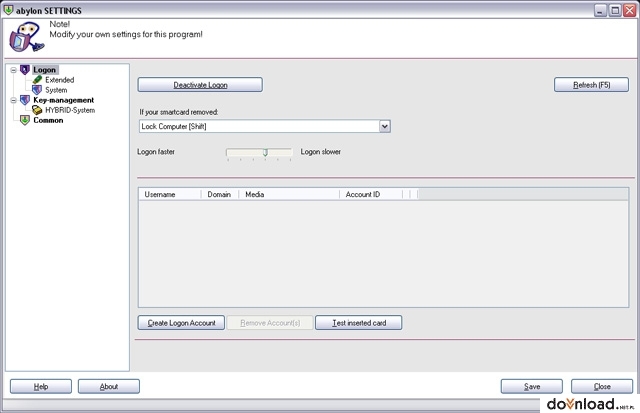The width and height of the screenshot is (640, 413).
Task: Click the Test inserted card button
Action: (359, 323)
